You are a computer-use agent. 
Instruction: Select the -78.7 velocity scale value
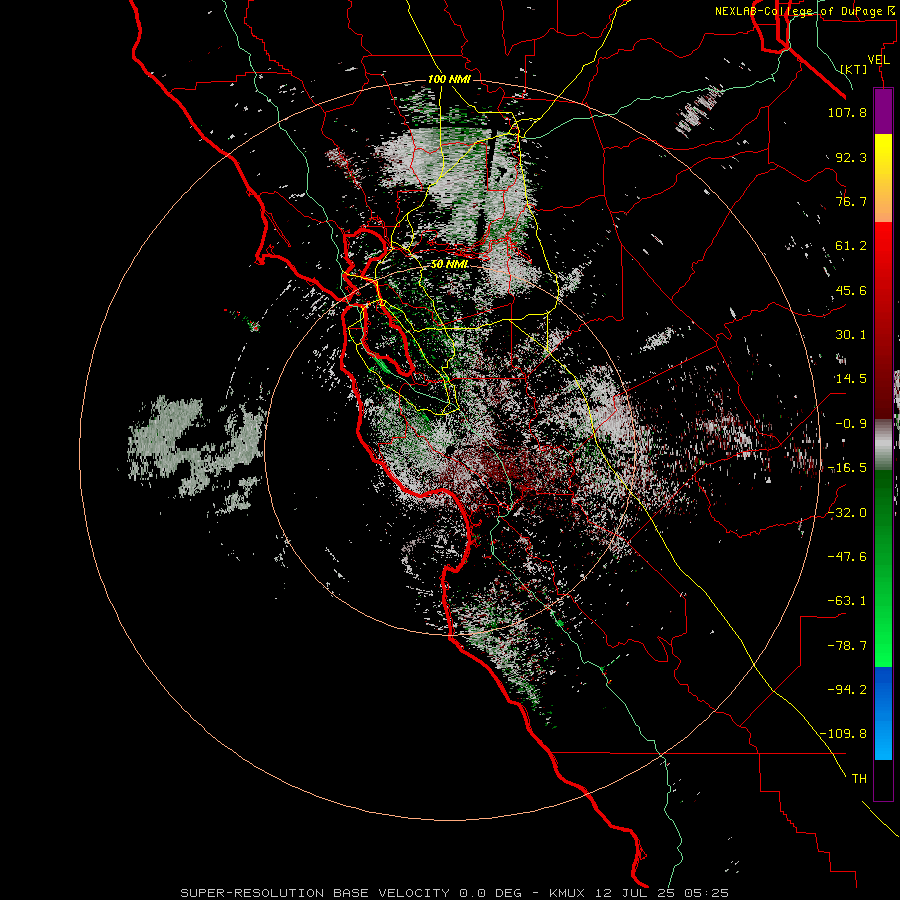tap(847, 646)
